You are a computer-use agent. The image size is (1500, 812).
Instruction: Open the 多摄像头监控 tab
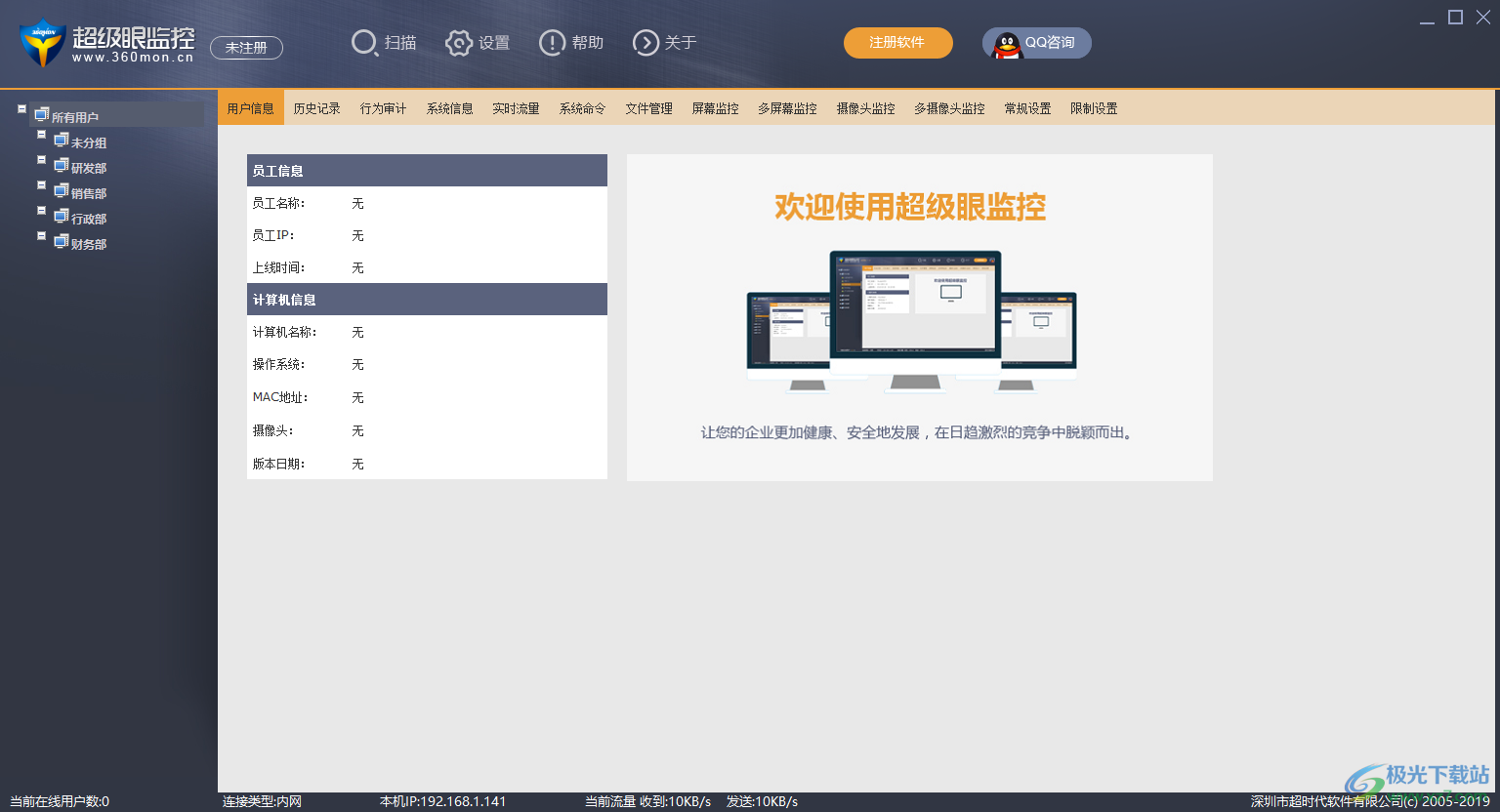tap(950, 108)
